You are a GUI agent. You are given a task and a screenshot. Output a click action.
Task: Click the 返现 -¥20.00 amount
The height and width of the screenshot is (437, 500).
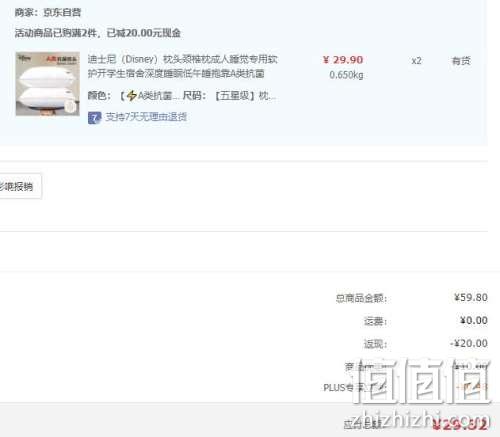tap(469, 343)
